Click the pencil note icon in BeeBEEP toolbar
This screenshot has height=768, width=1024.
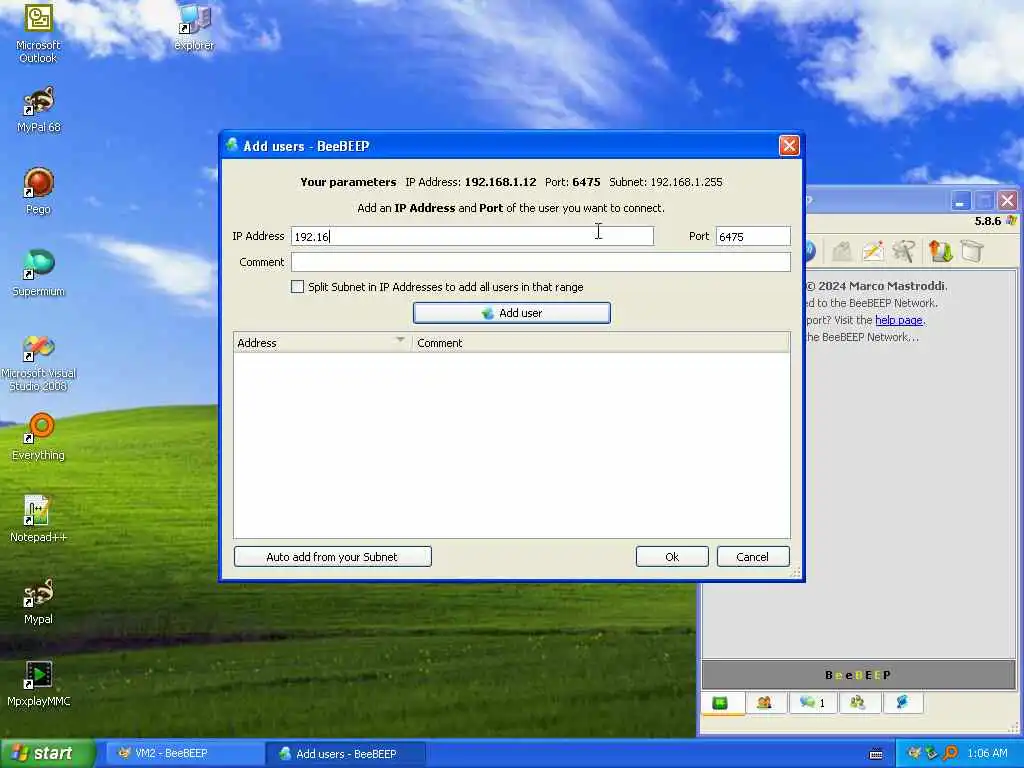tap(873, 251)
